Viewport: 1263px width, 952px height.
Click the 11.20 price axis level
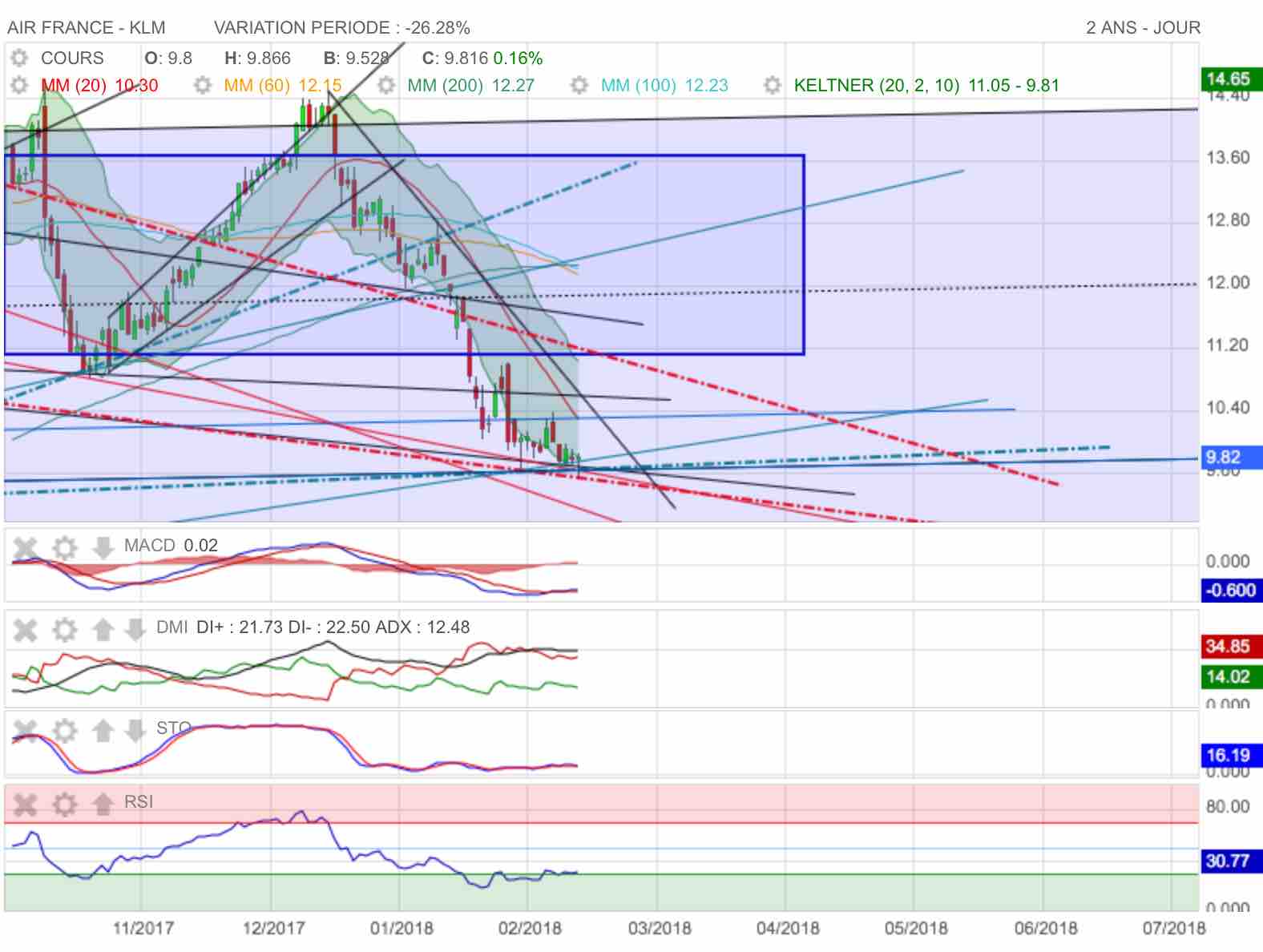click(x=1228, y=345)
